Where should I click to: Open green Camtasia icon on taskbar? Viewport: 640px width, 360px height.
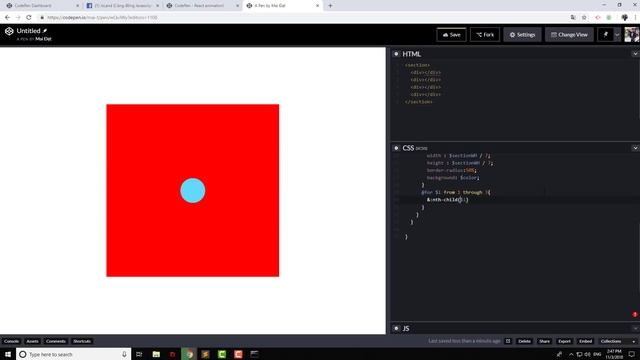222,354
